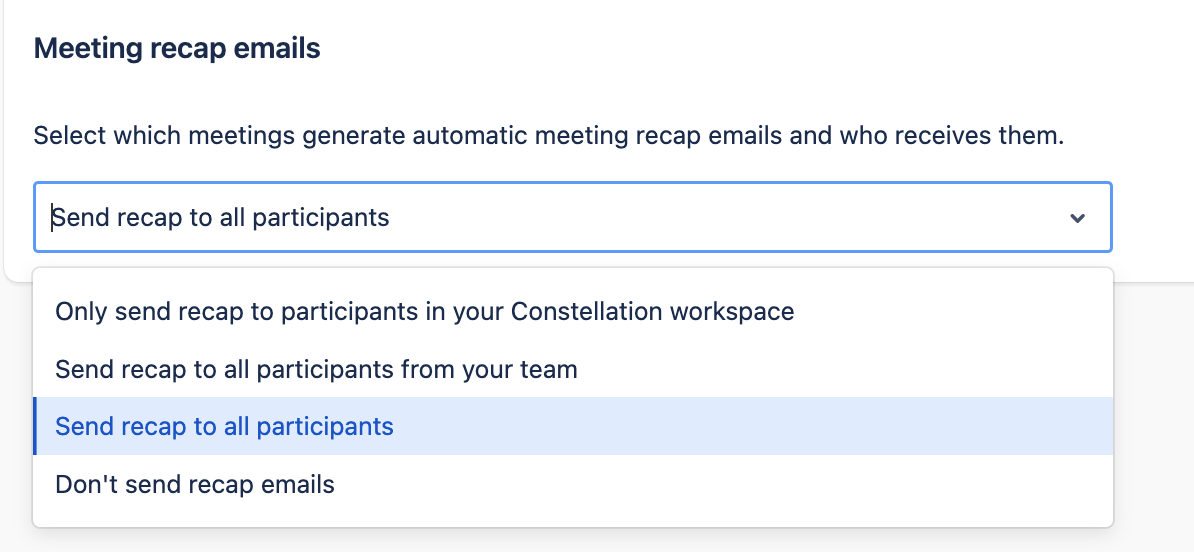Screen dimensions: 1194x552
Task: Click the word "Don't" in the last option
Action: (x=82, y=486)
